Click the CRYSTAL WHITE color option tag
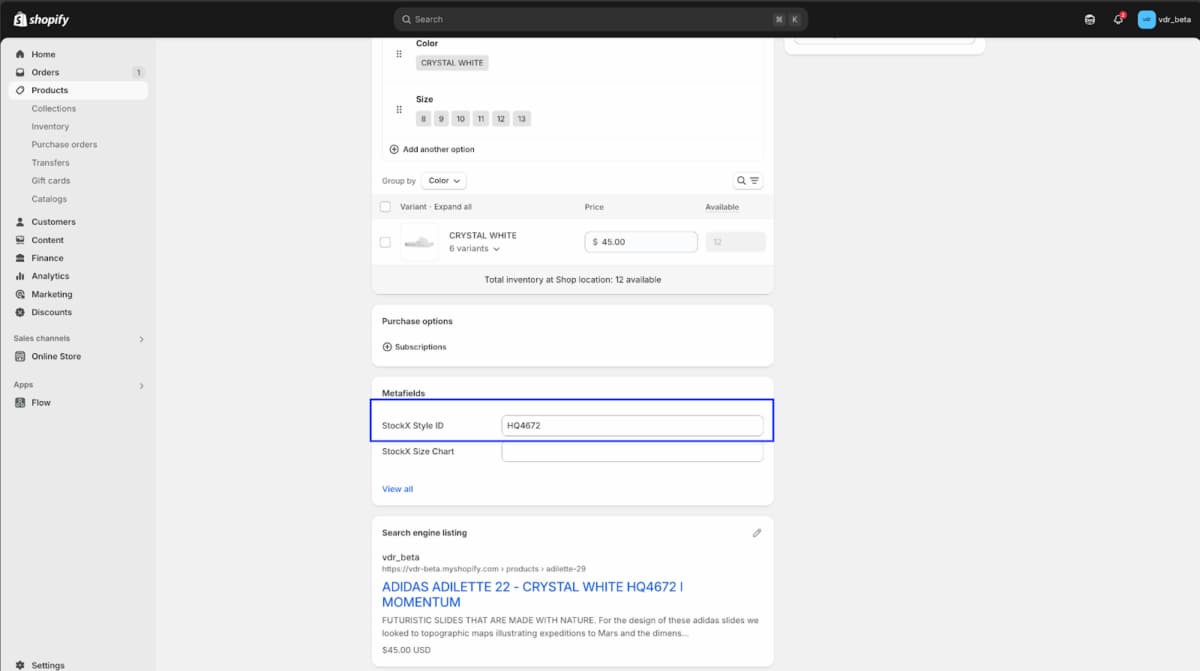This screenshot has width=1200, height=671. point(452,63)
